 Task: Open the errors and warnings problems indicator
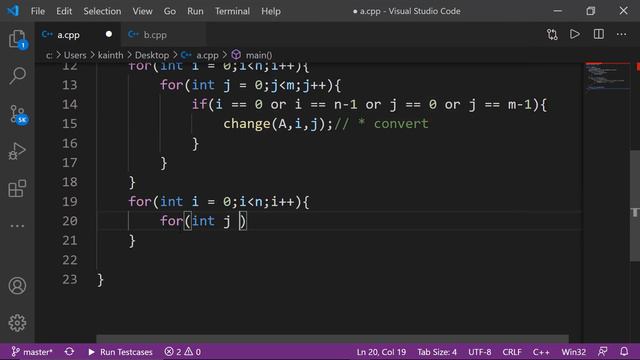[182, 351]
